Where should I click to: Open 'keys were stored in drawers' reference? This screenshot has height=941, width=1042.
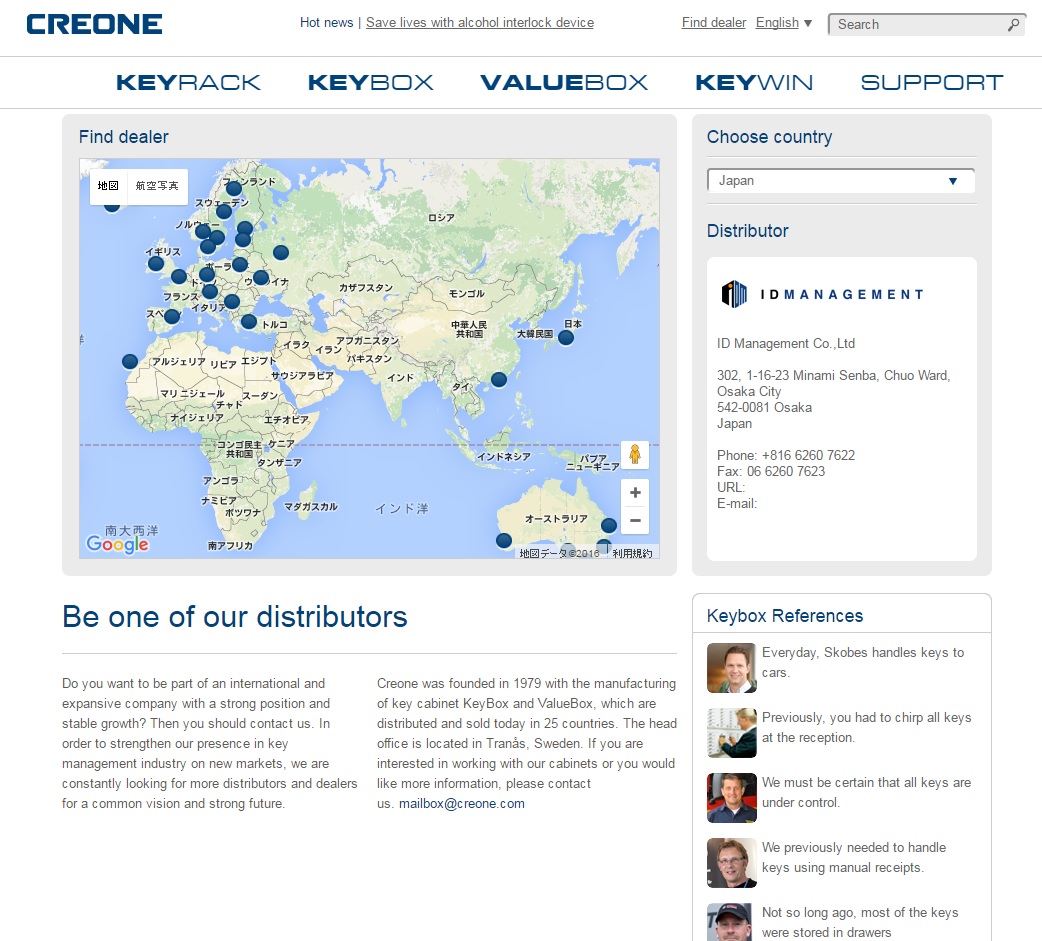[859, 922]
